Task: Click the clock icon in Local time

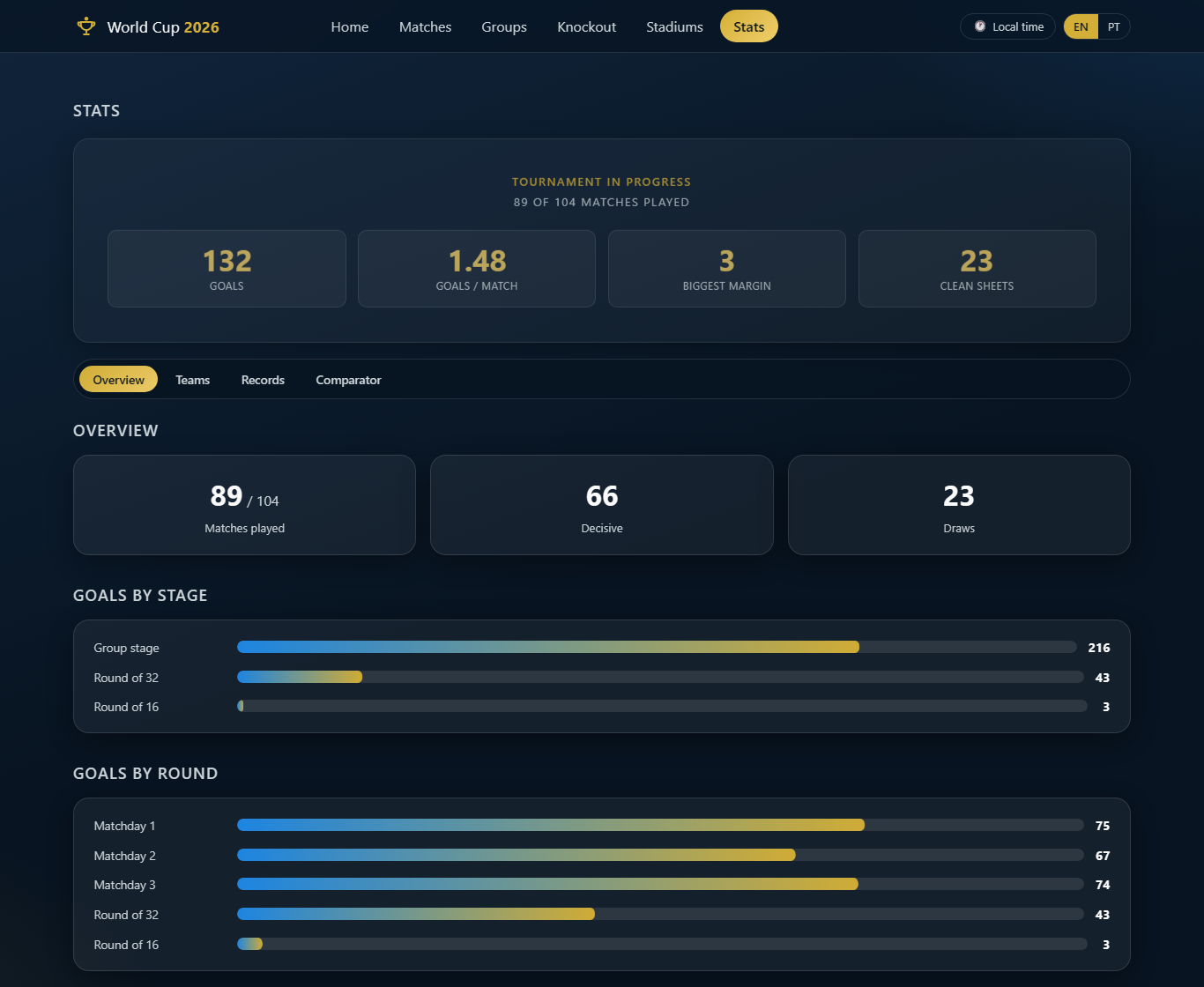Action: 980,26
